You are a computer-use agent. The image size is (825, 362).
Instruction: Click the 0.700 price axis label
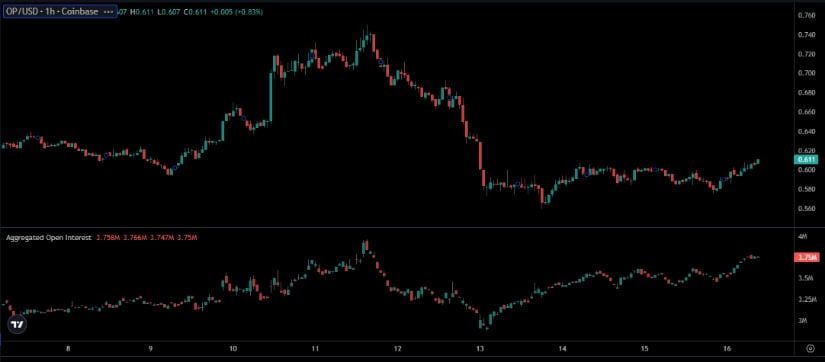click(807, 73)
